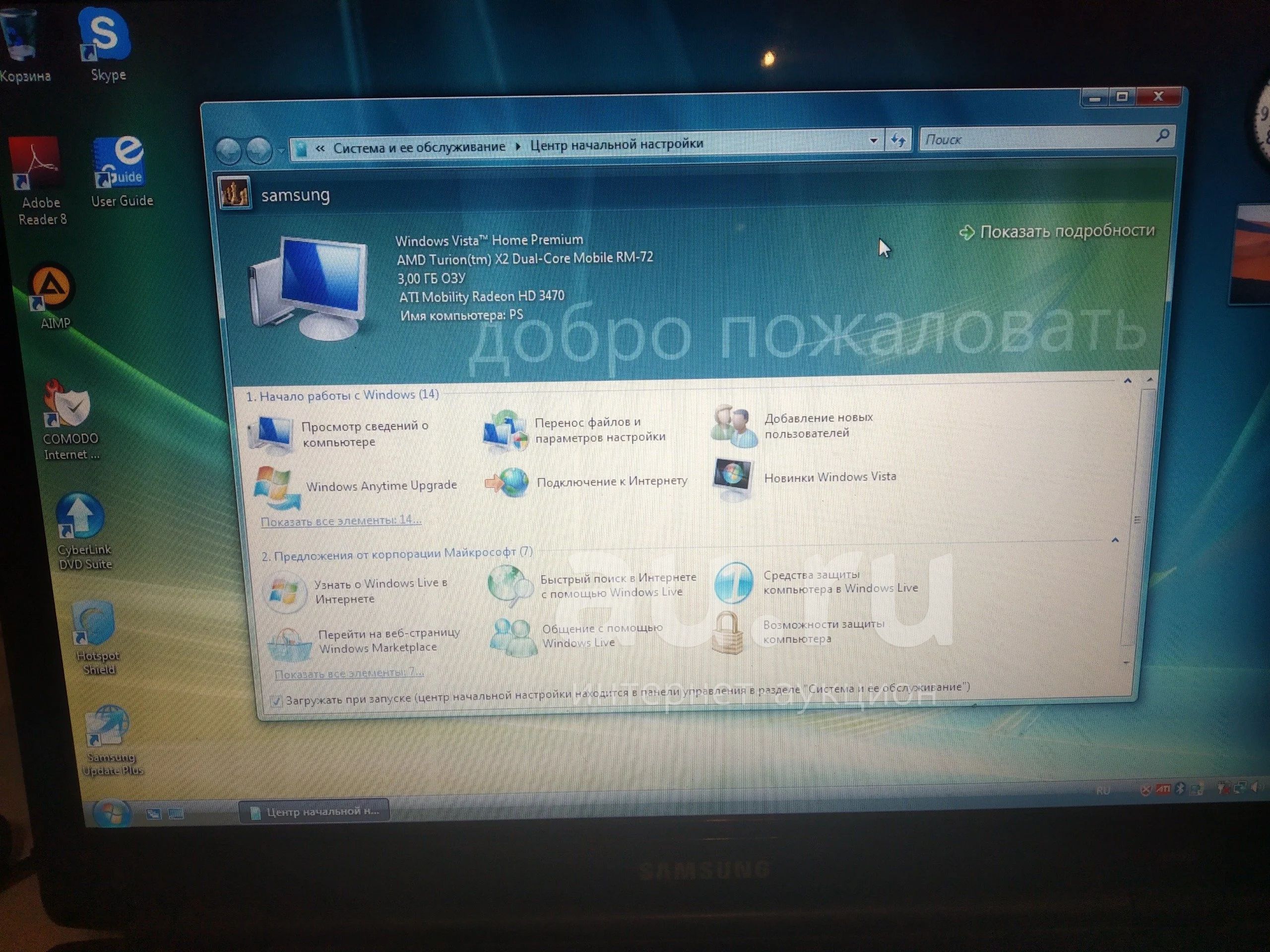Click the Bluetooth tray icon
This screenshot has width=1270, height=952.
click(1179, 788)
